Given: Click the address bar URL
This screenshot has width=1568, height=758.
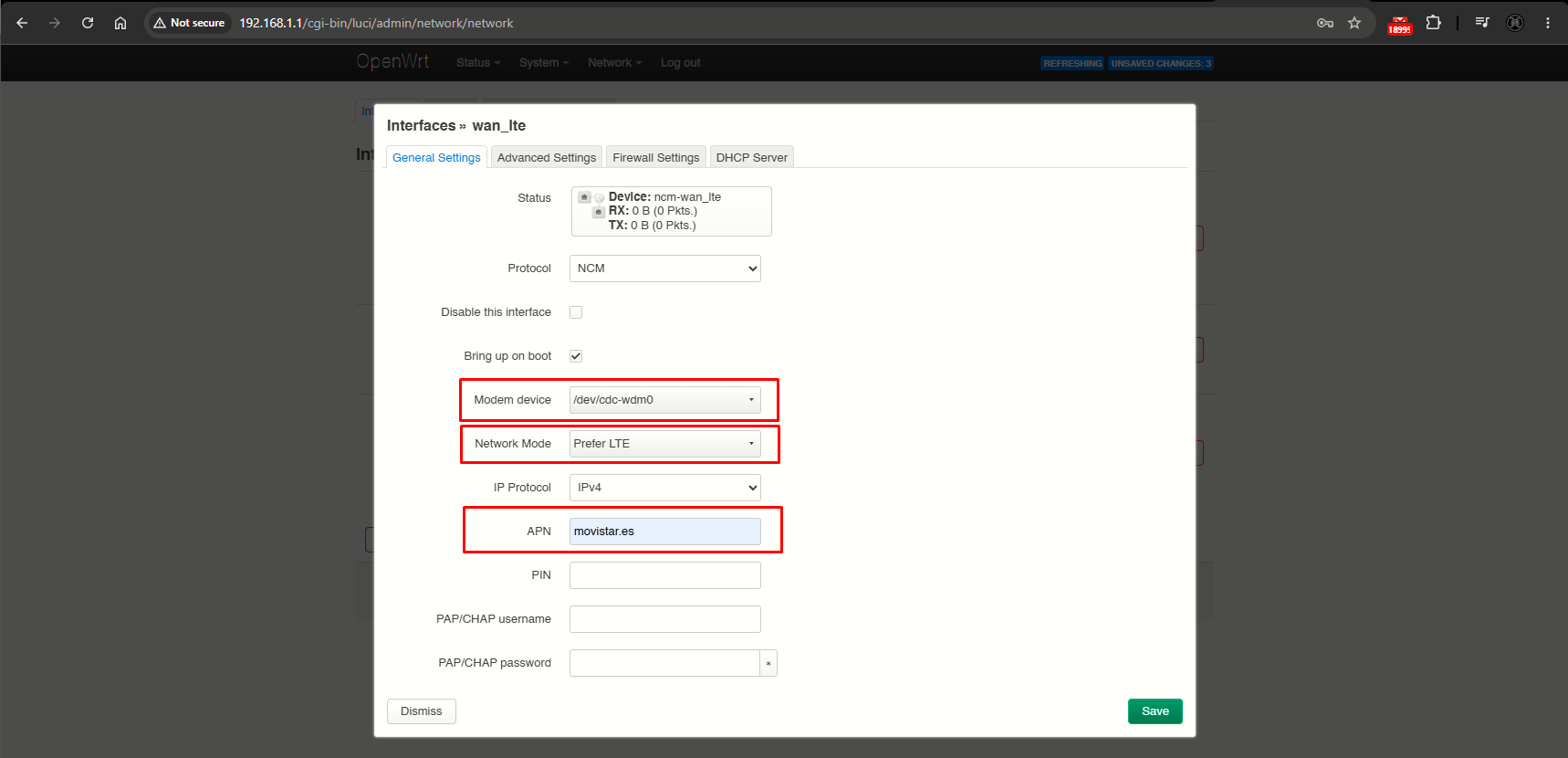Looking at the screenshot, I should point(376,23).
